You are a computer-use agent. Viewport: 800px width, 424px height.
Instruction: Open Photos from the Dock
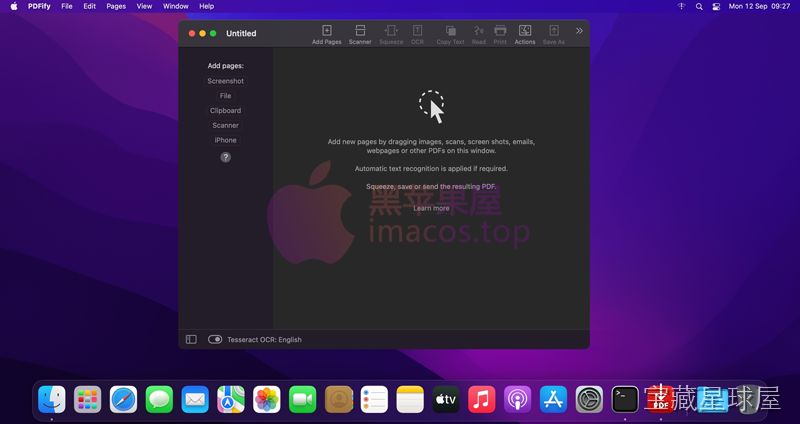(x=267, y=400)
